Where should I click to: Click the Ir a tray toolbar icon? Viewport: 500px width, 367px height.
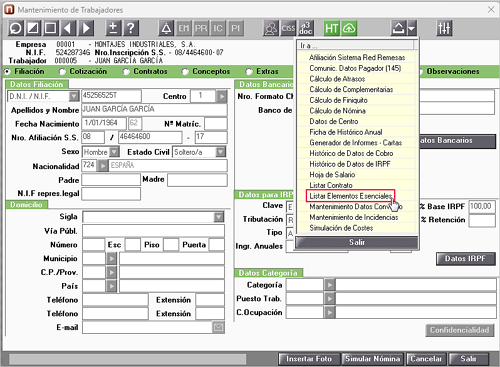coord(399,28)
